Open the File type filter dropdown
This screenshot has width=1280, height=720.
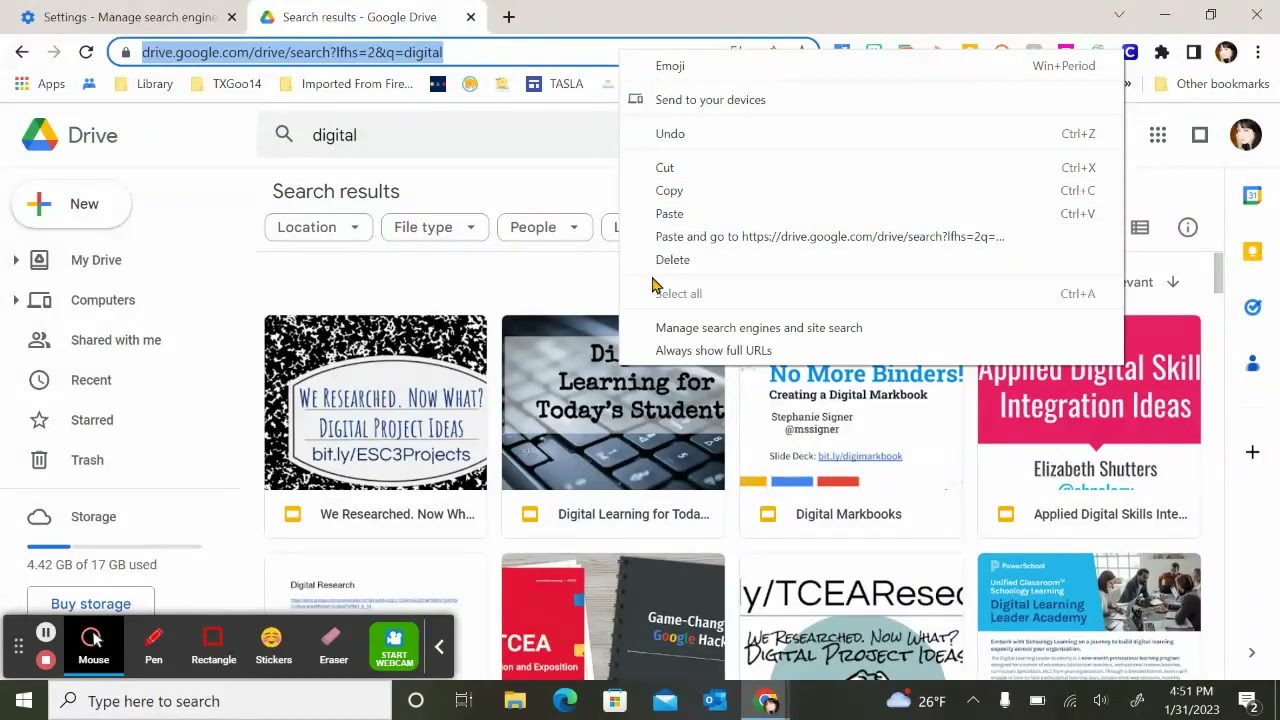pyautogui.click(x=434, y=227)
